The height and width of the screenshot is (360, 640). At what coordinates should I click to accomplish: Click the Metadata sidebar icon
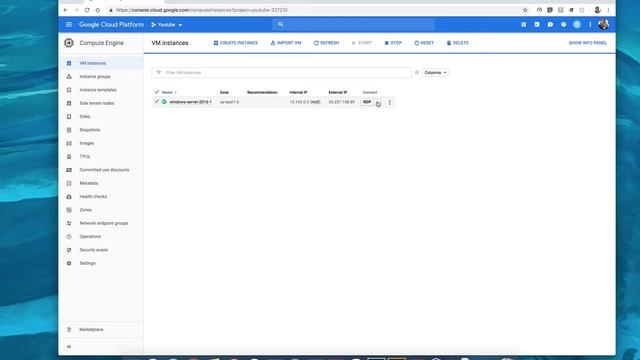pos(69,183)
